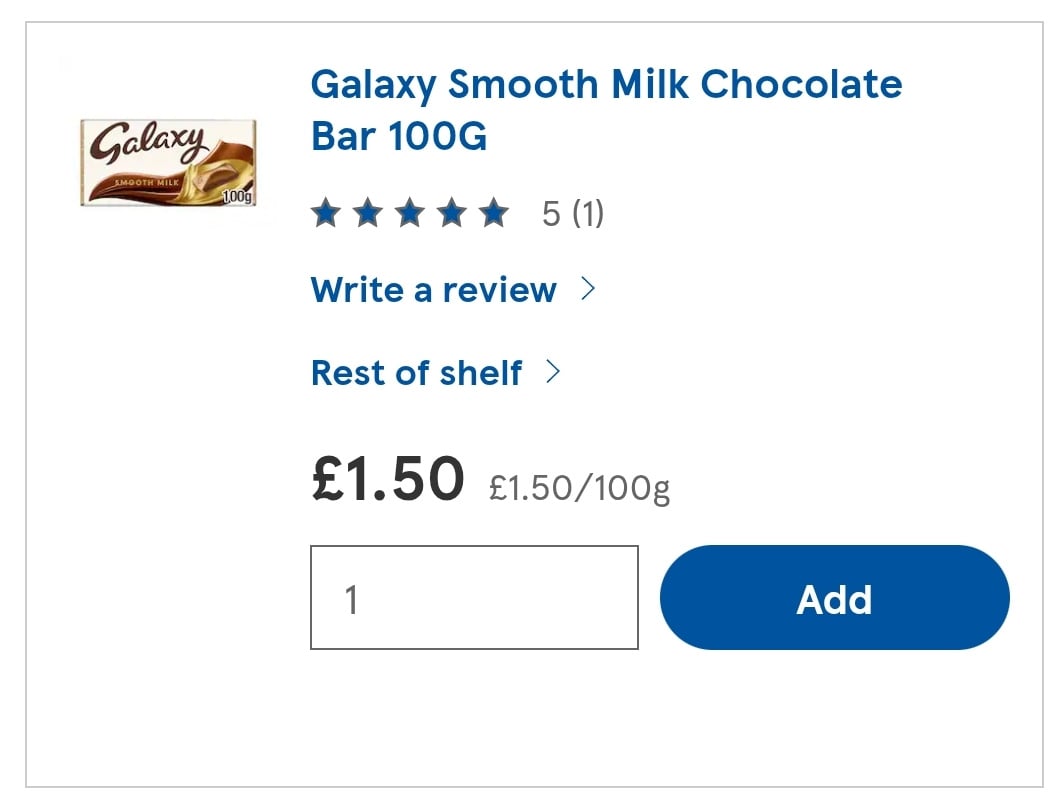
Task: Click chevron next to Rest of shelf
Action: coord(553,371)
